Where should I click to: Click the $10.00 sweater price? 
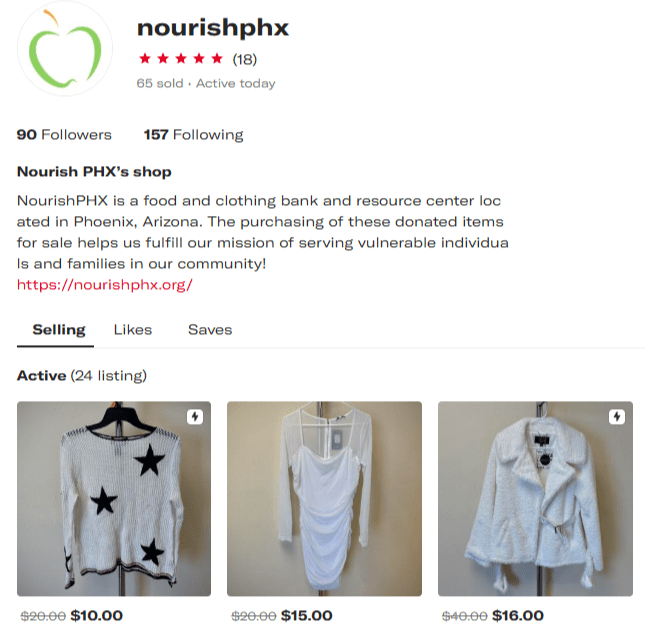[97, 615]
